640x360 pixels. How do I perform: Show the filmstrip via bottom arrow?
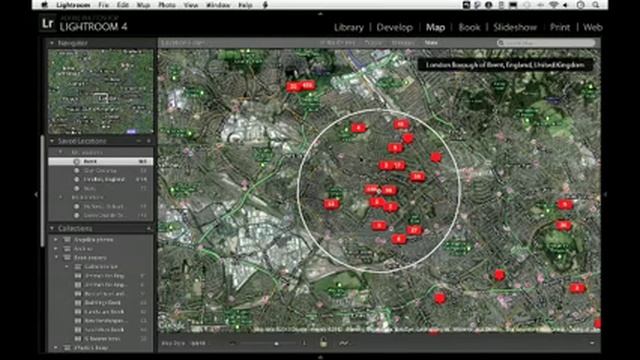(320, 357)
